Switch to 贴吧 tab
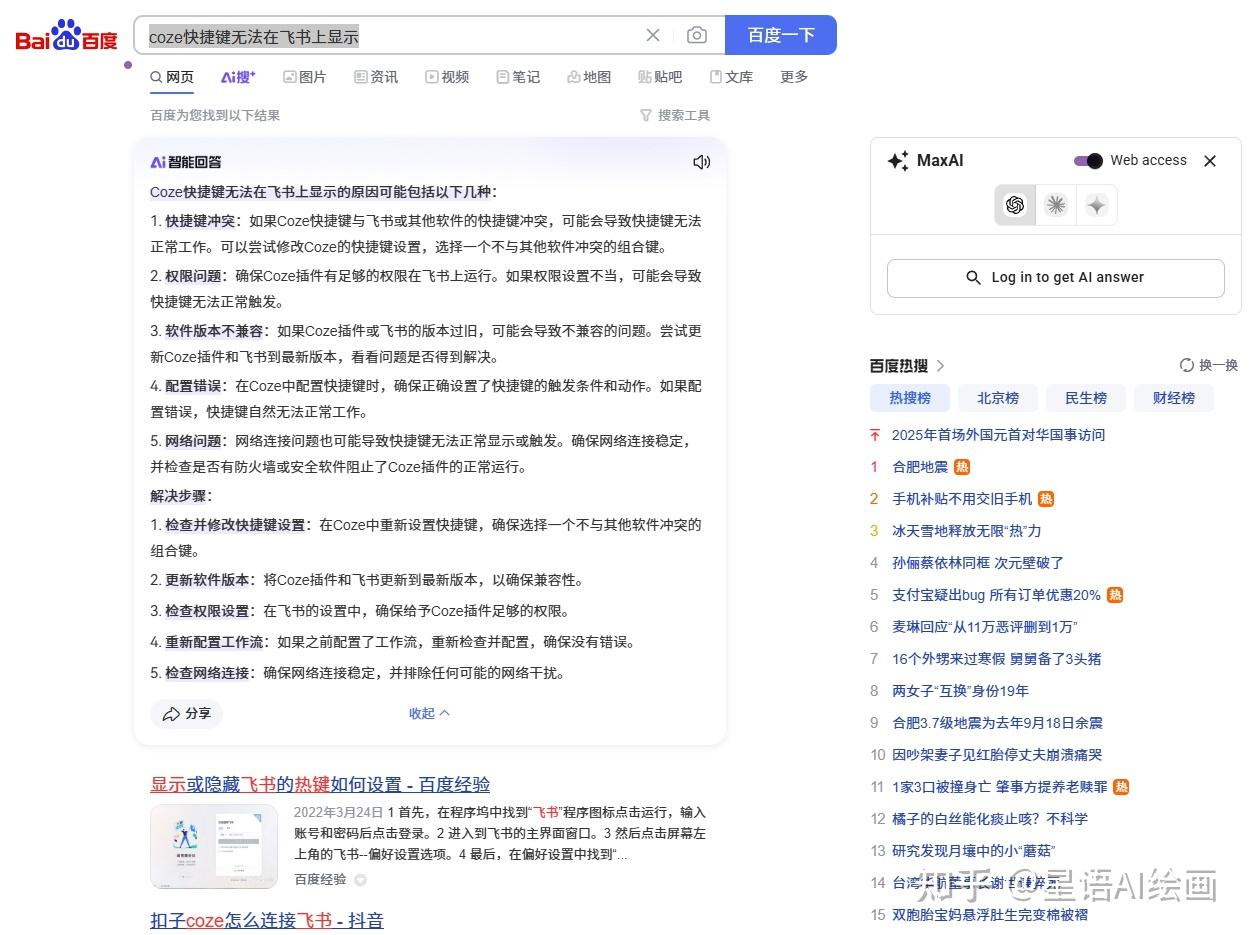Screen dimensions: 1249x935 pyautogui.click(x=660, y=77)
